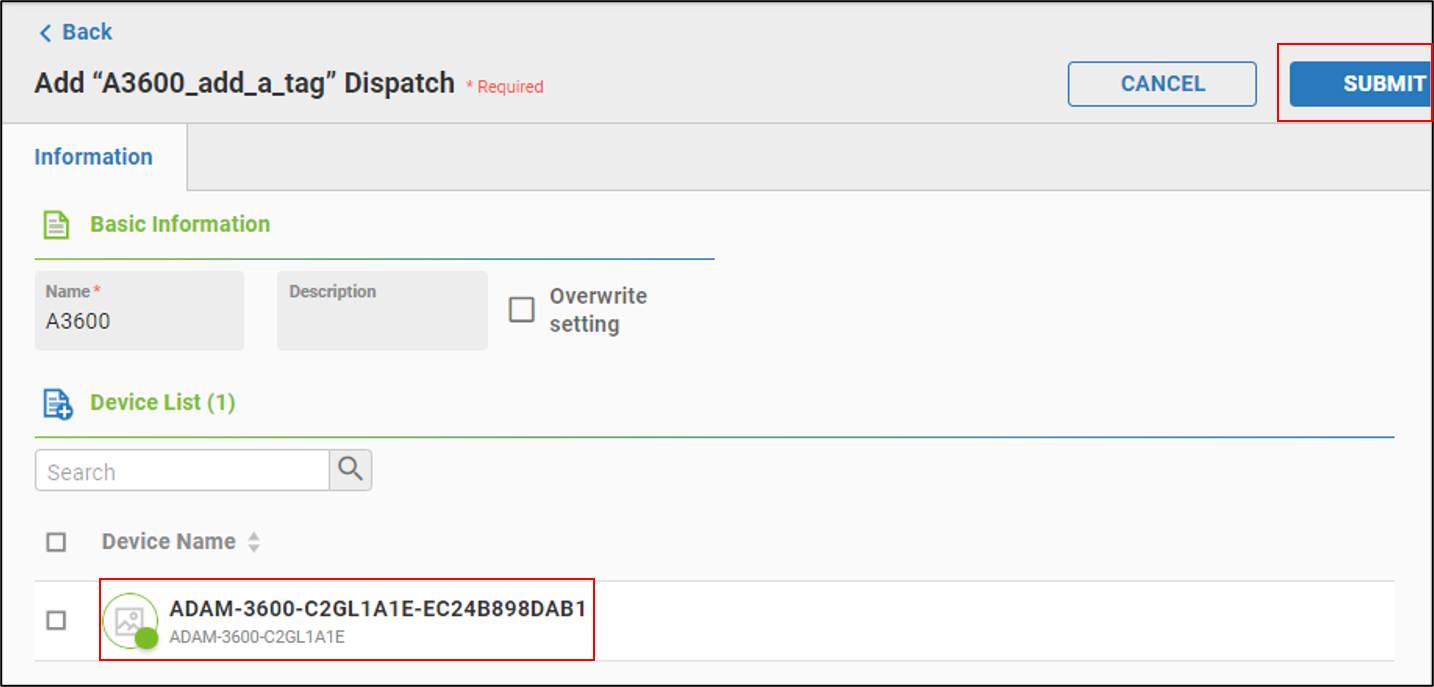Switch to the Information tab

(x=93, y=157)
